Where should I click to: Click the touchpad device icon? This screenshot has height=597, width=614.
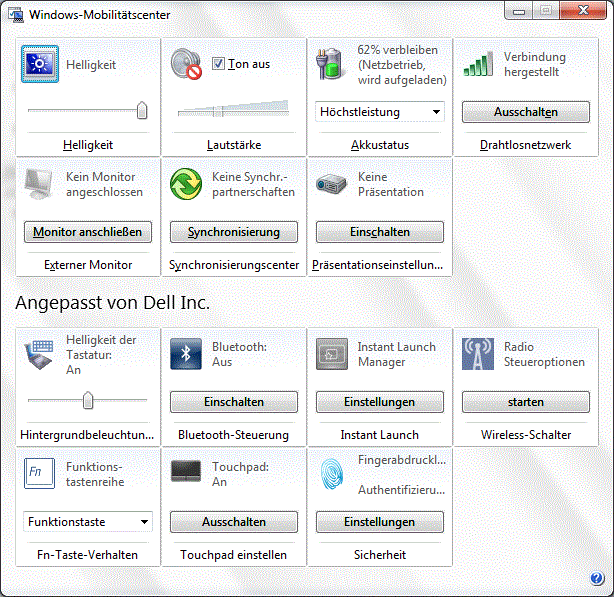point(186,471)
